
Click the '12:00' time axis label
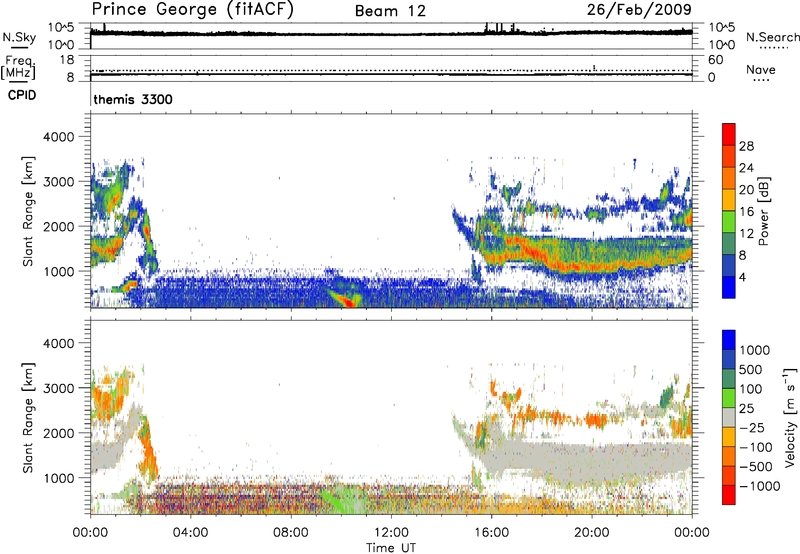click(391, 533)
